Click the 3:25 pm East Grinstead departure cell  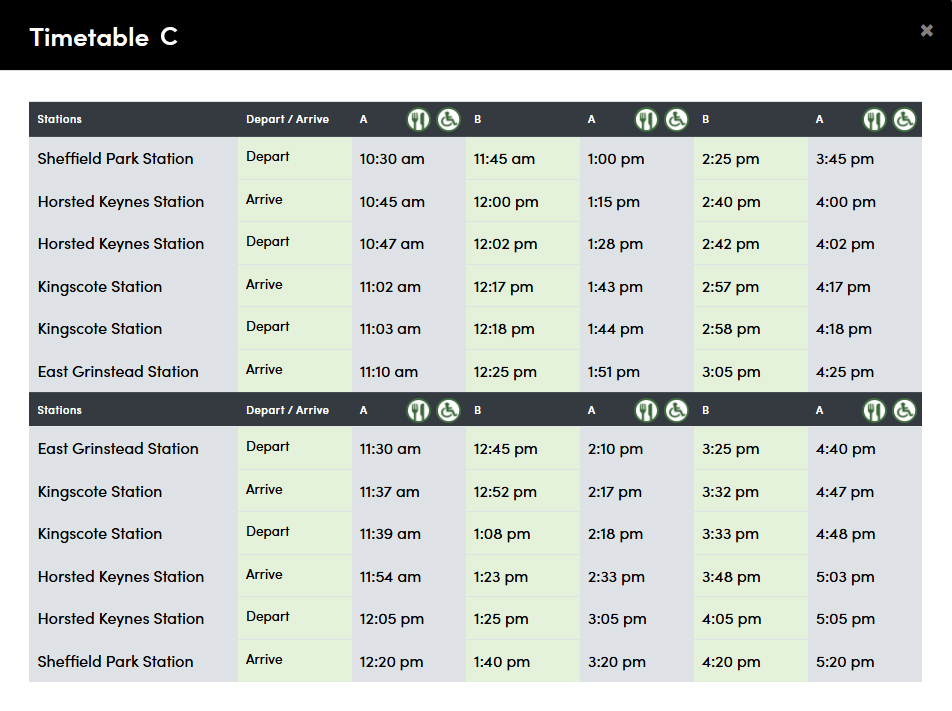point(731,449)
